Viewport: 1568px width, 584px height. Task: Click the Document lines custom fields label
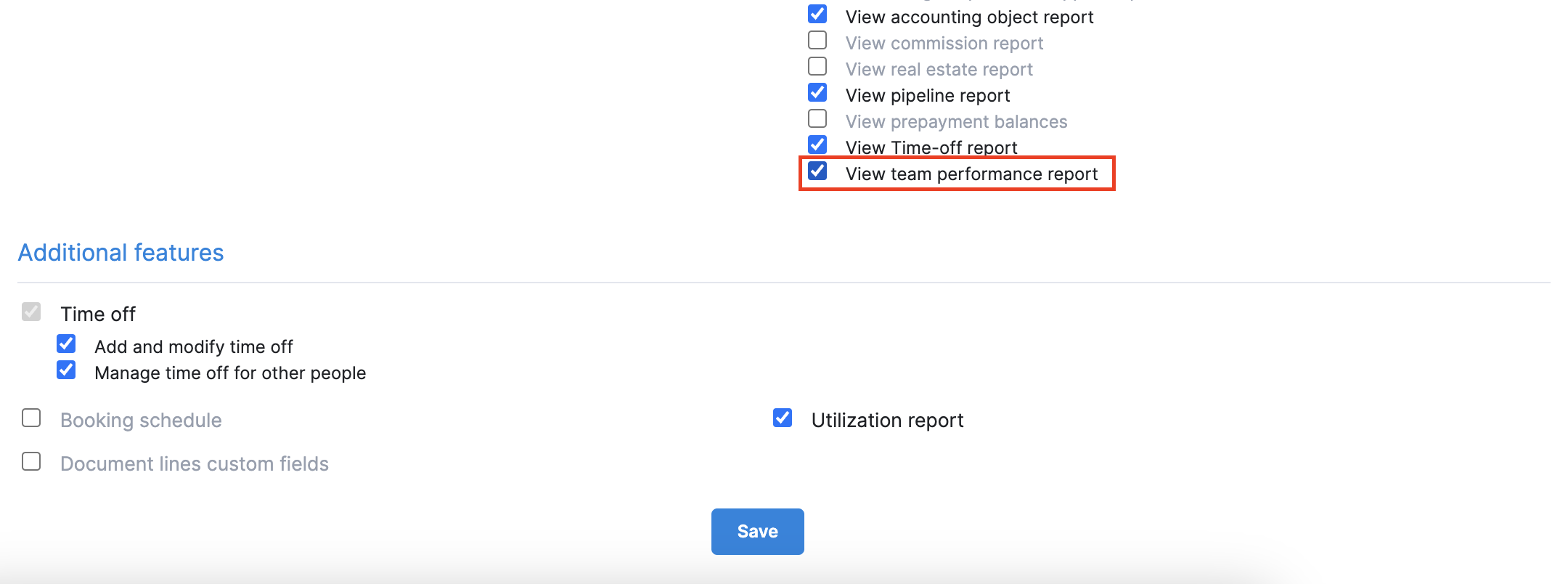(x=195, y=464)
